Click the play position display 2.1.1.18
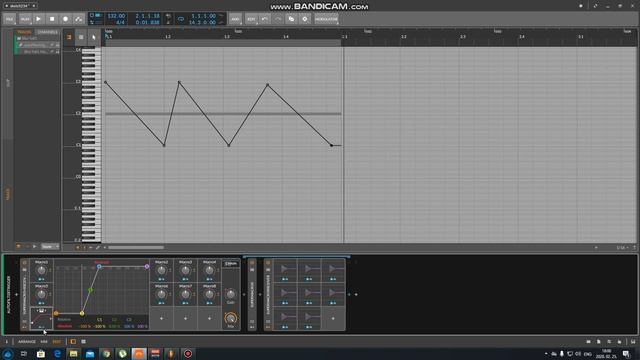The height and width of the screenshot is (360, 640). tap(147, 16)
